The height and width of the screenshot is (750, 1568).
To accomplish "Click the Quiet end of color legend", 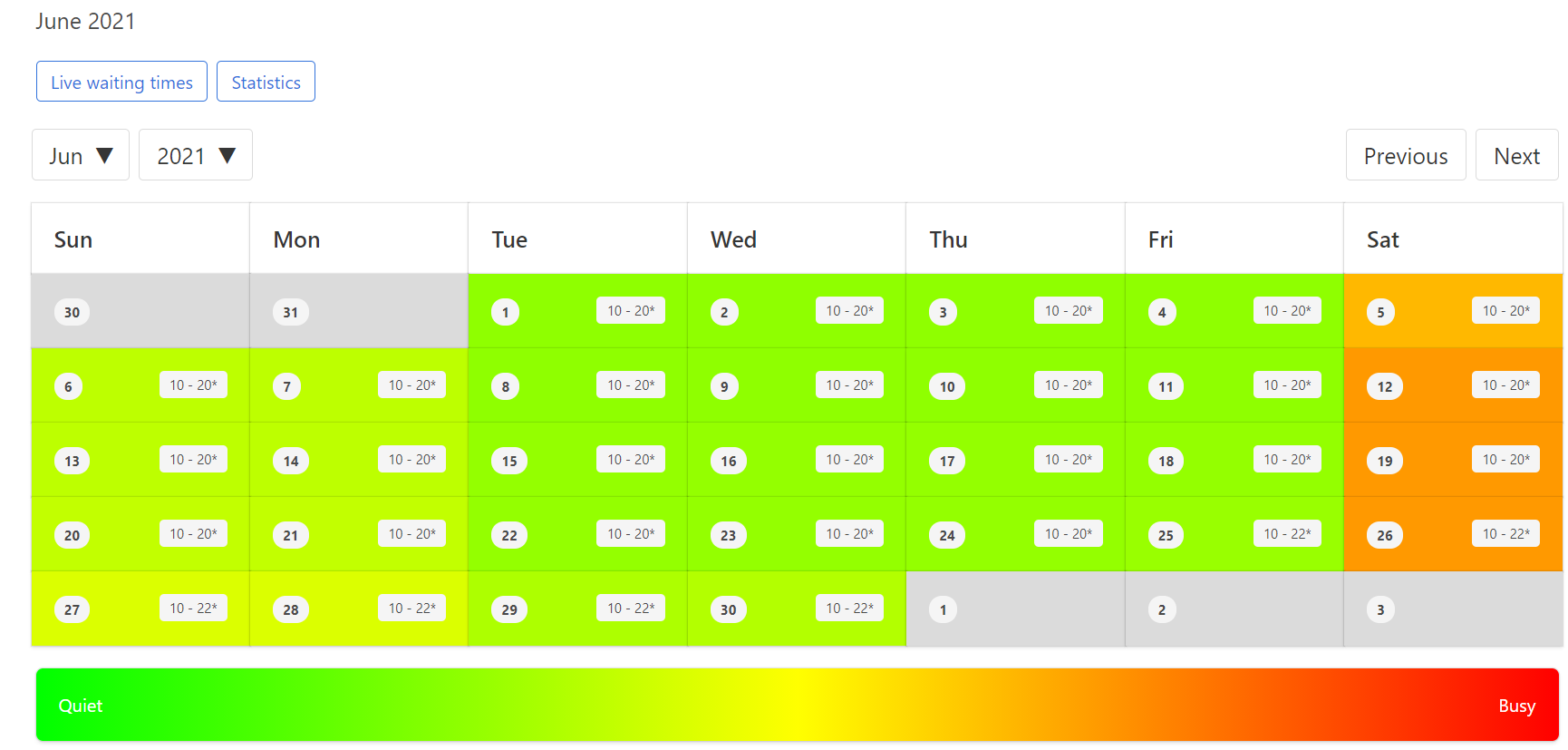I will [81, 706].
